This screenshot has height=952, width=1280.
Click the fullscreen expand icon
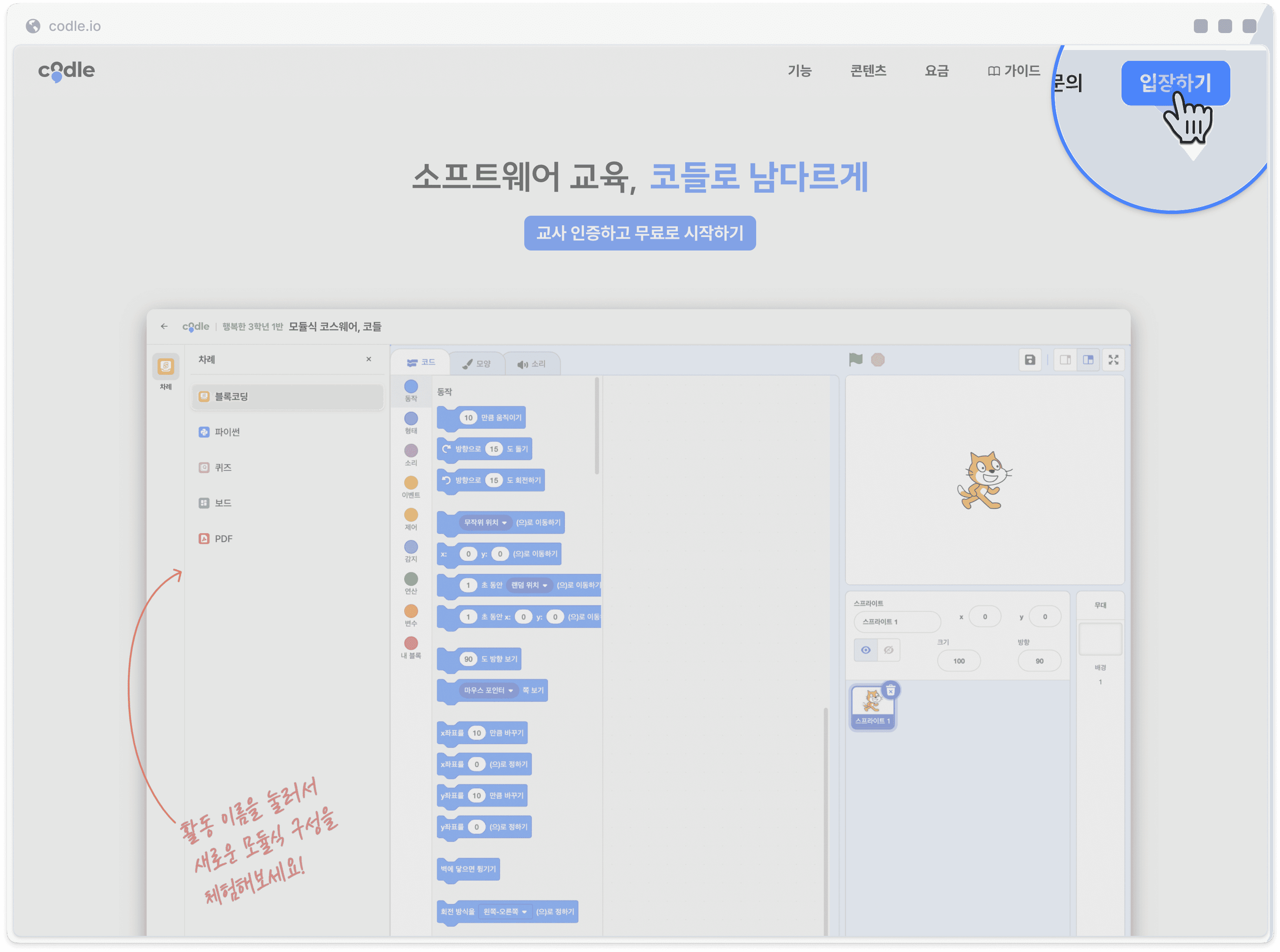tap(1113, 360)
